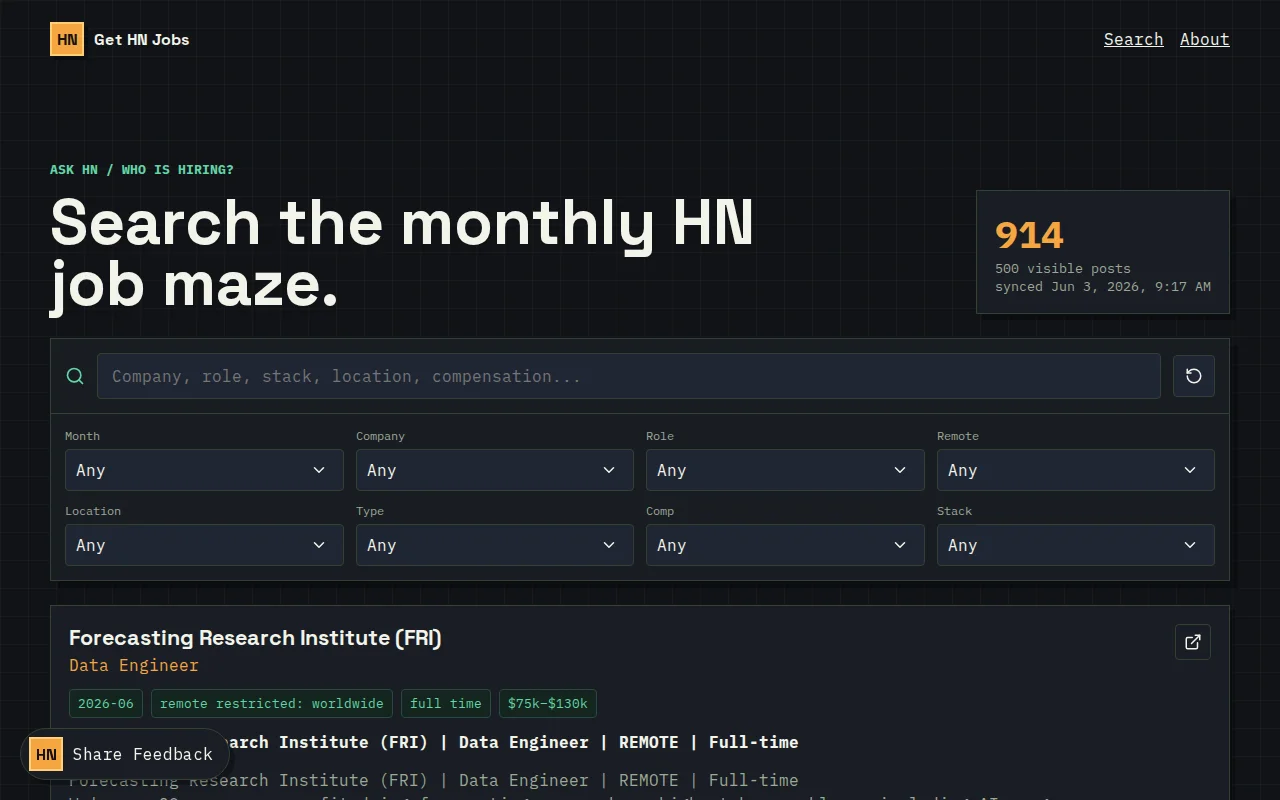The height and width of the screenshot is (800, 1280).
Task: Click the search magnifier icon
Action: coord(75,376)
